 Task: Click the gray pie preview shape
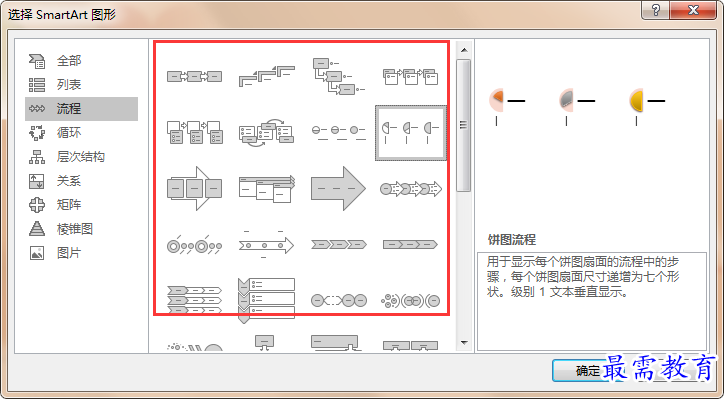point(567,100)
